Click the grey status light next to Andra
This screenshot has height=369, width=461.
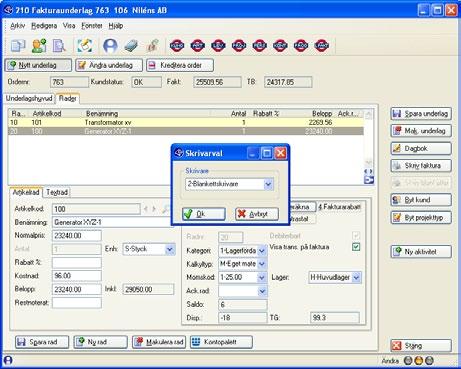point(408,360)
